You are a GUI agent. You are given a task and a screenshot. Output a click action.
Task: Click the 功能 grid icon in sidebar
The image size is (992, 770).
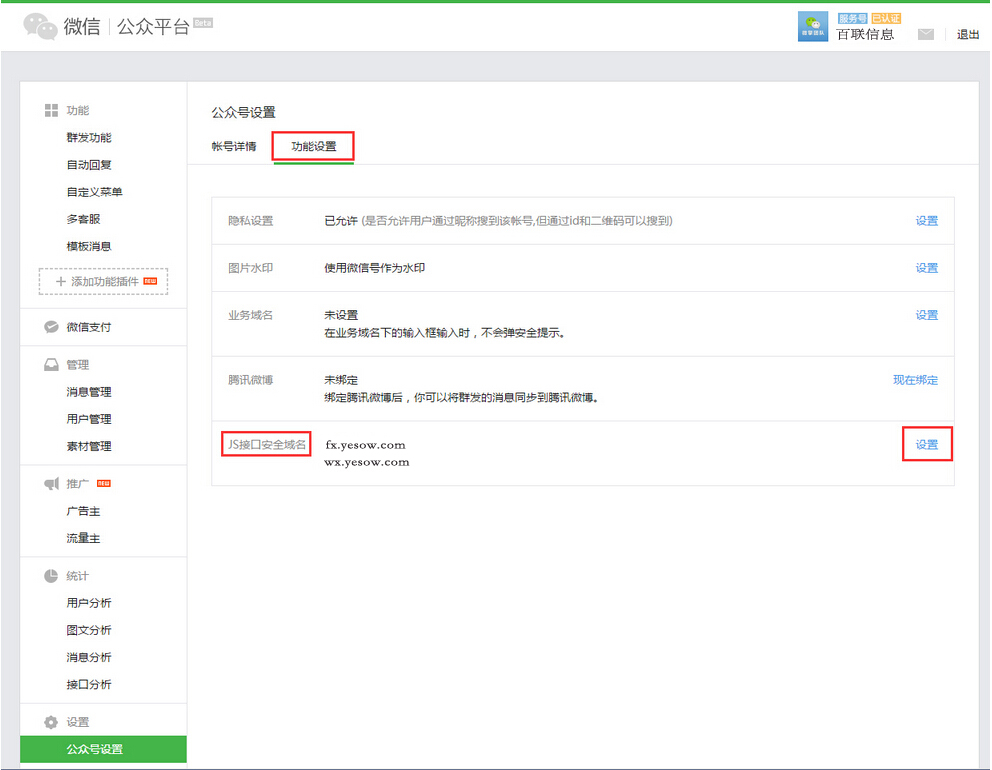click(51, 110)
